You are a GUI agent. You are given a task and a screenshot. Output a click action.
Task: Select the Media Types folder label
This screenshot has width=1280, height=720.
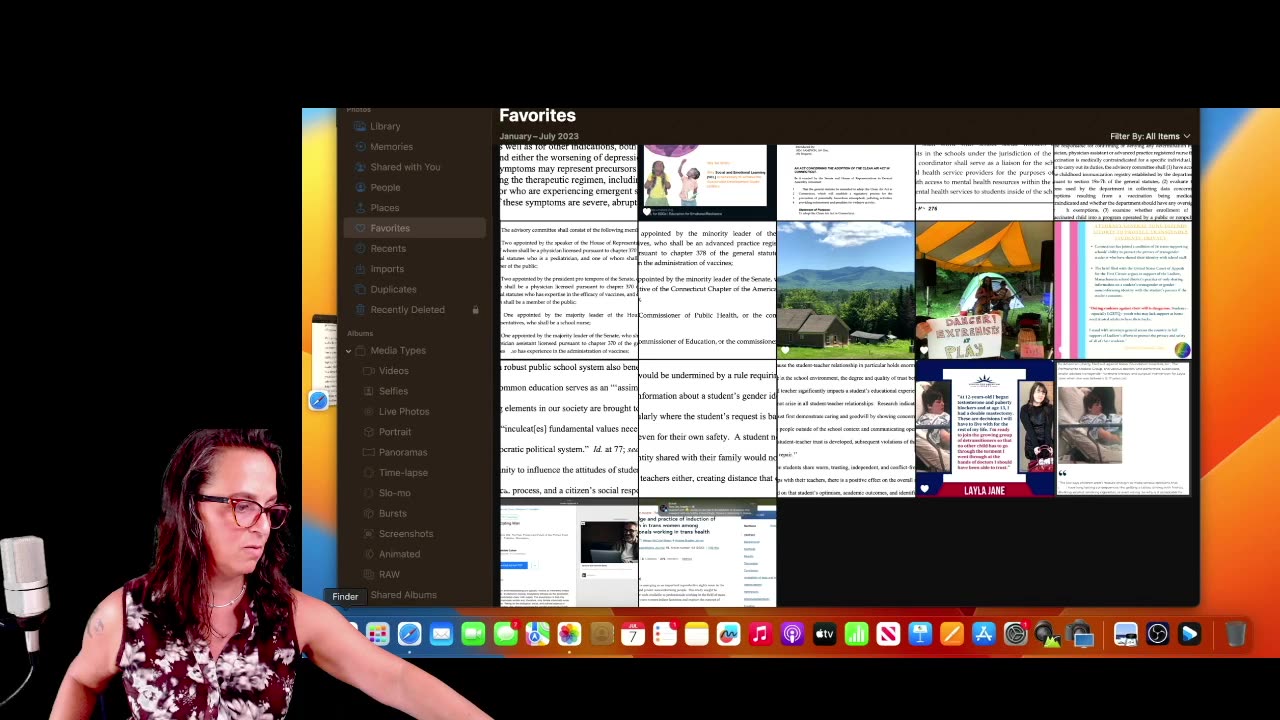[x=398, y=350]
